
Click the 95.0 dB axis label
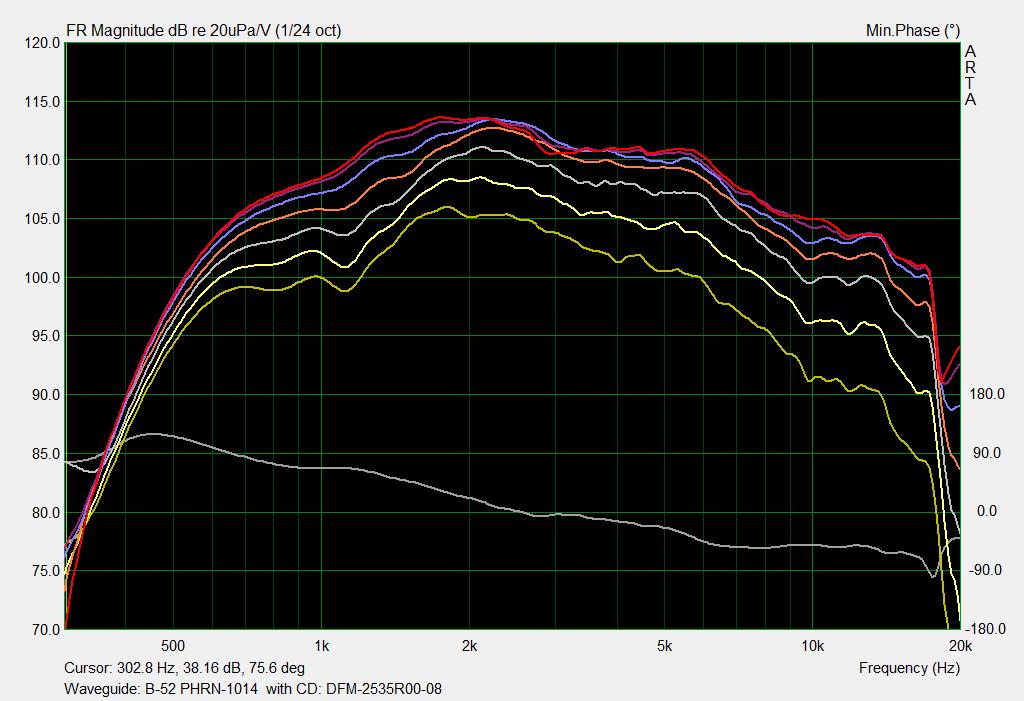(x=46, y=336)
